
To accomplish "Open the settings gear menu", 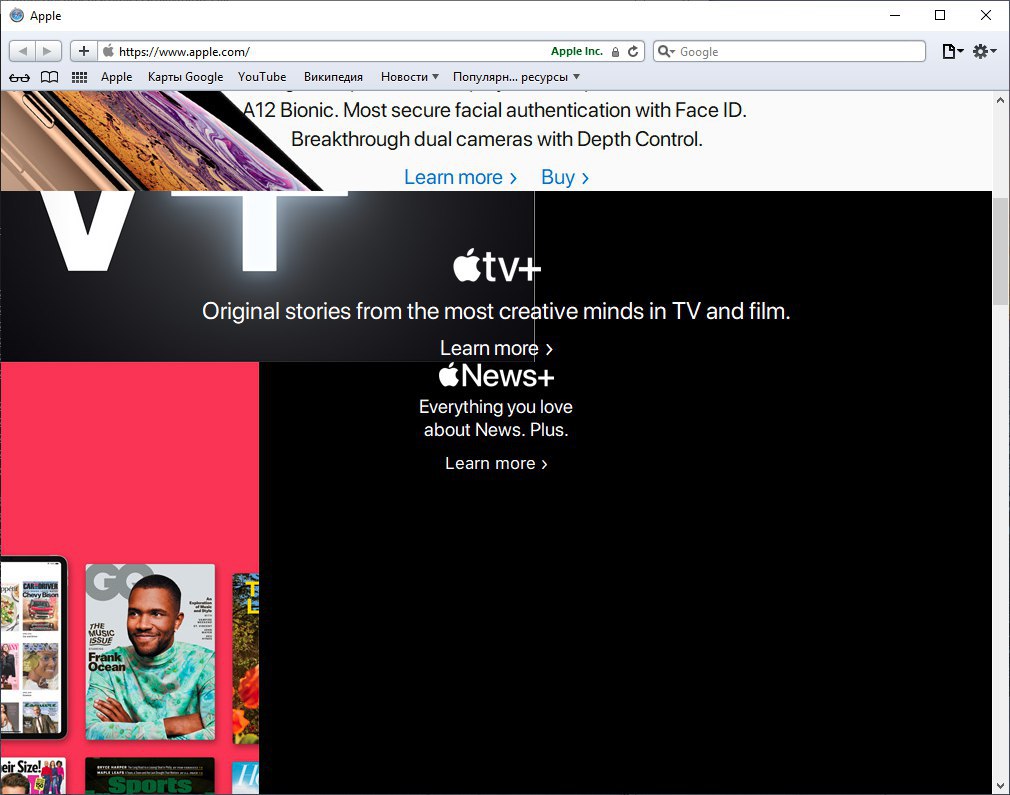I will (x=984, y=52).
